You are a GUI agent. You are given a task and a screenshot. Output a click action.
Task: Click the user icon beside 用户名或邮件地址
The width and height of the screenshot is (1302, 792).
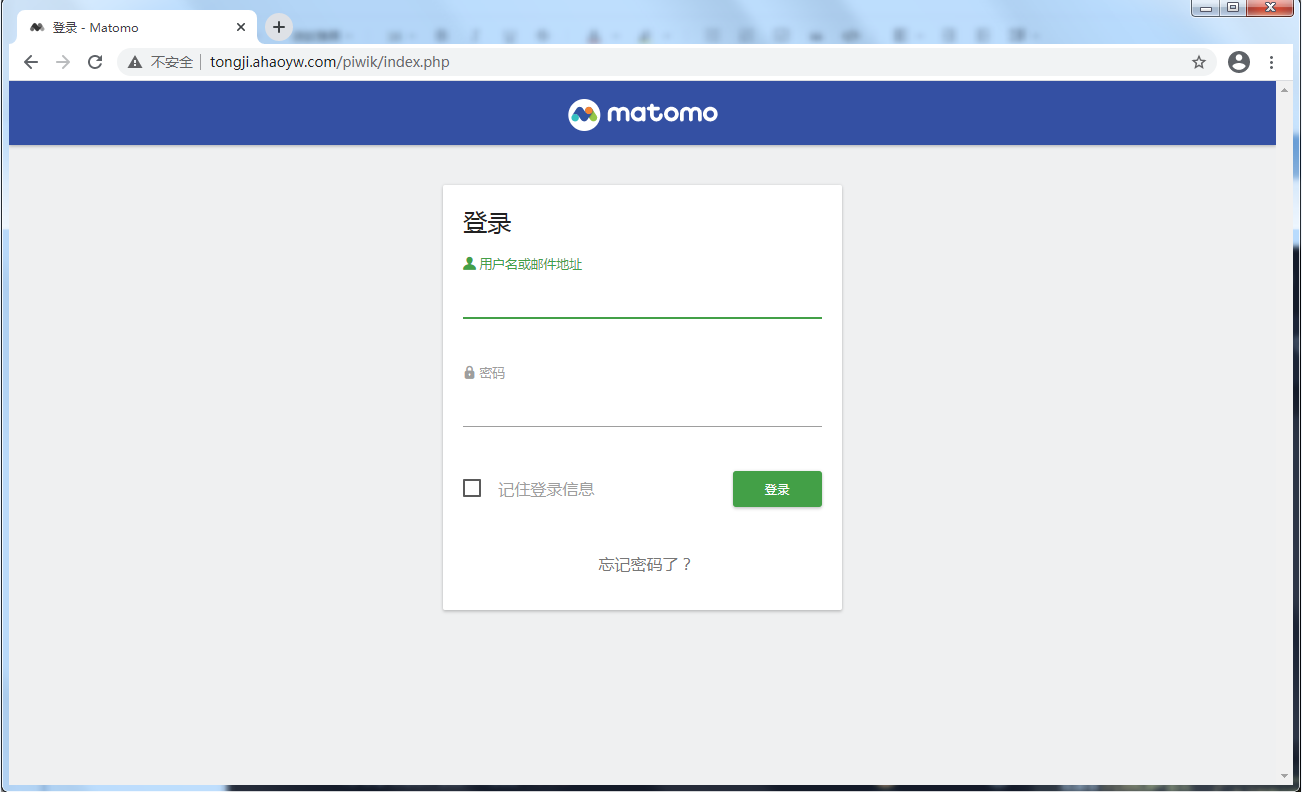coord(469,264)
